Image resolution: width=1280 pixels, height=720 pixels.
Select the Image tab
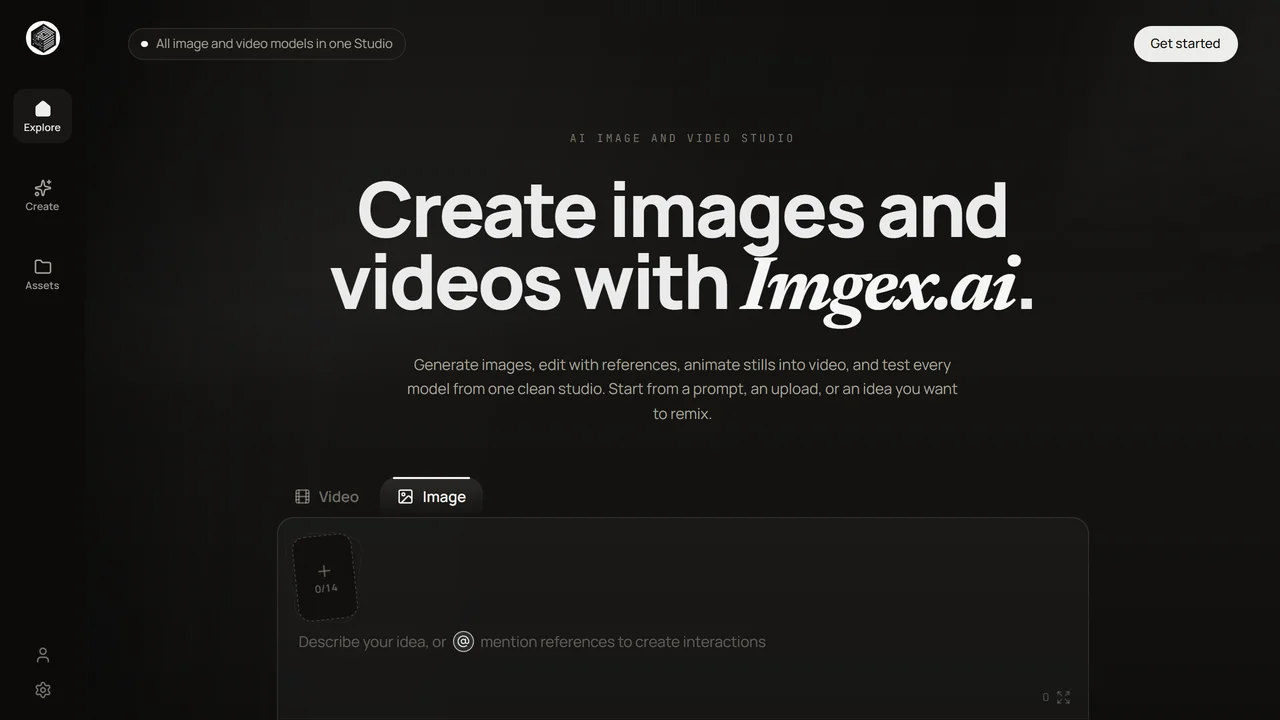432,497
